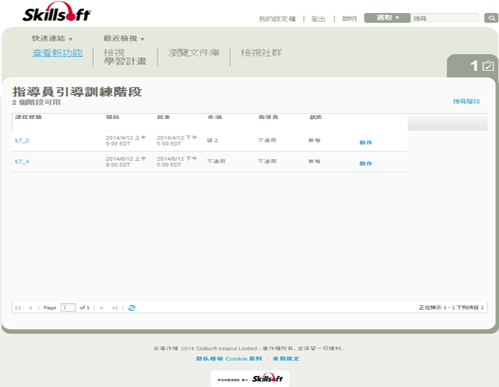This screenshot has width=499, height=387.
Task: Expand the 最近檢視 recently viewed menu
Action: point(124,38)
